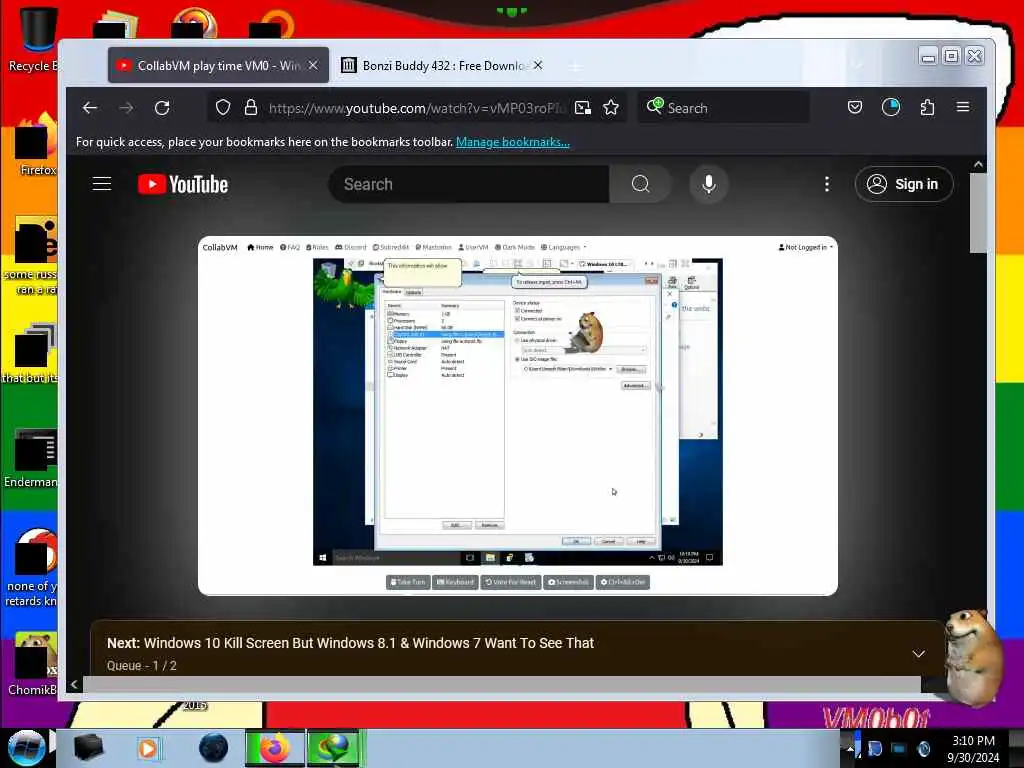Click horizontal scrollbar left arrow
Image resolution: width=1024 pixels, height=768 pixels.
click(x=74, y=684)
